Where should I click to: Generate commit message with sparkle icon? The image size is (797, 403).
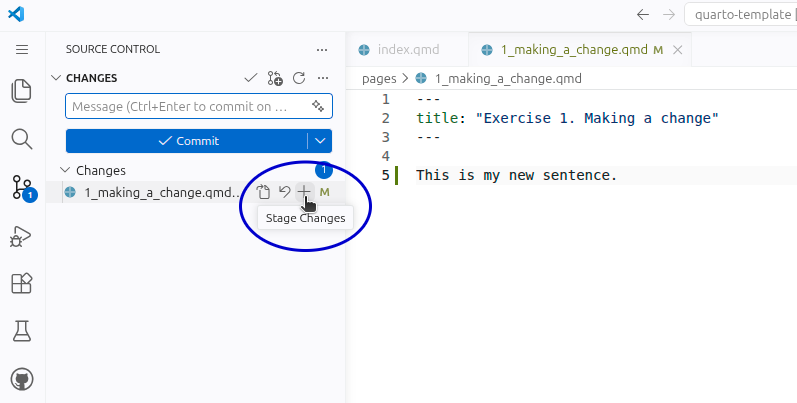click(x=318, y=106)
